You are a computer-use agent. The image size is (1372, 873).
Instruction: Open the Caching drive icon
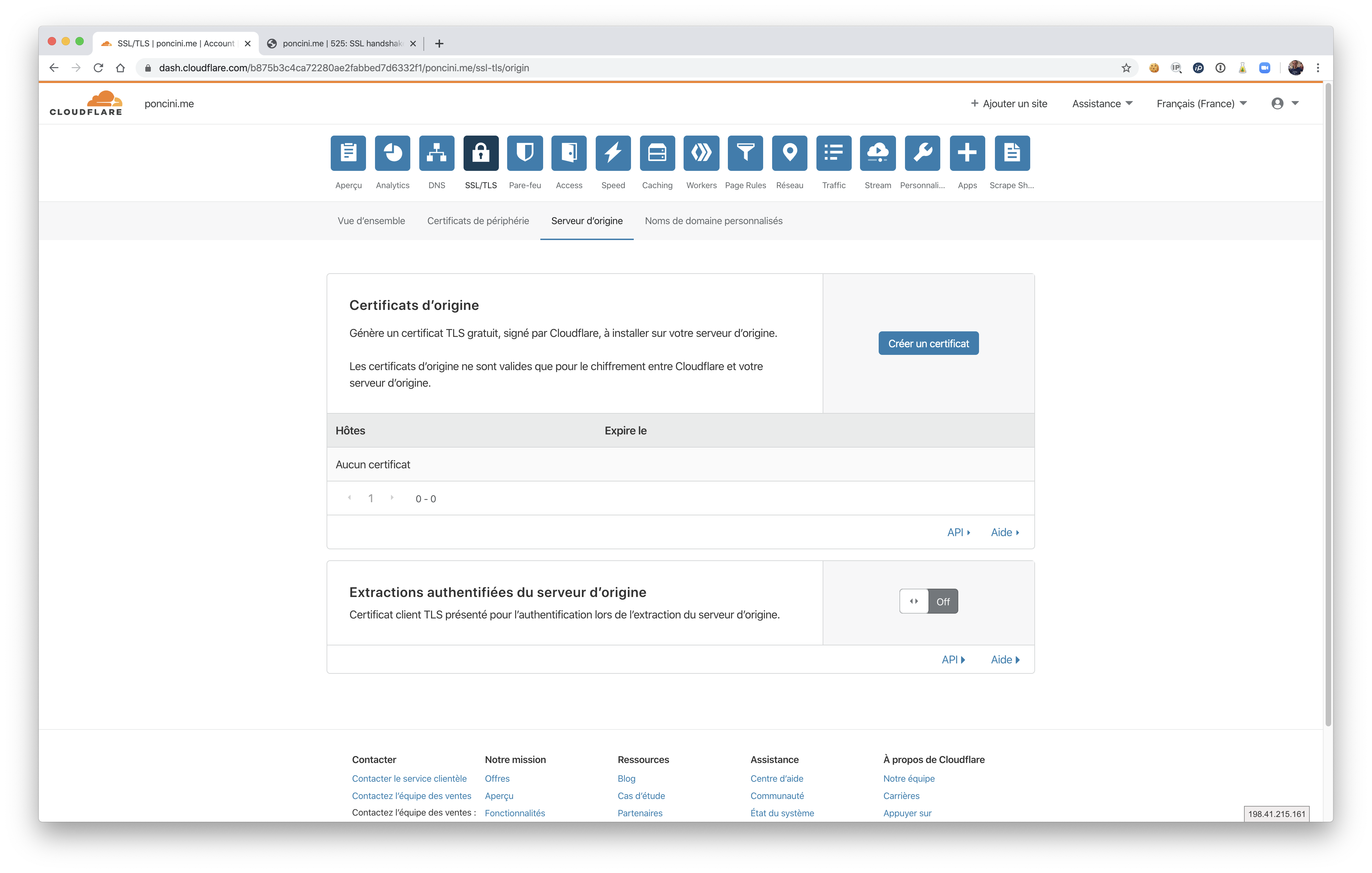[658, 153]
